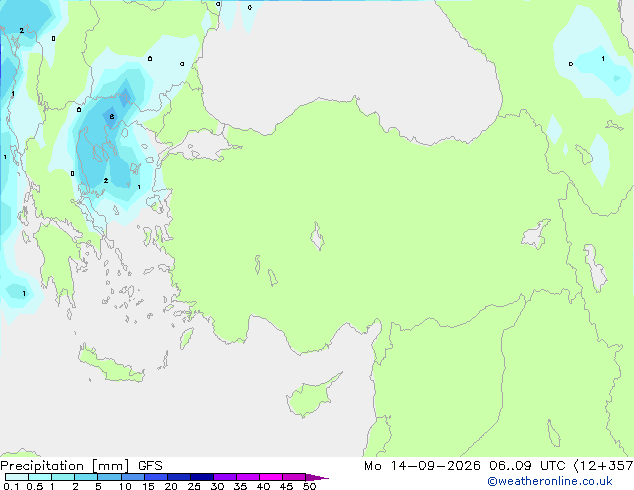Click the legend arrow tip above 50 mm
634x490 pixels.
[x=317, y=477]
